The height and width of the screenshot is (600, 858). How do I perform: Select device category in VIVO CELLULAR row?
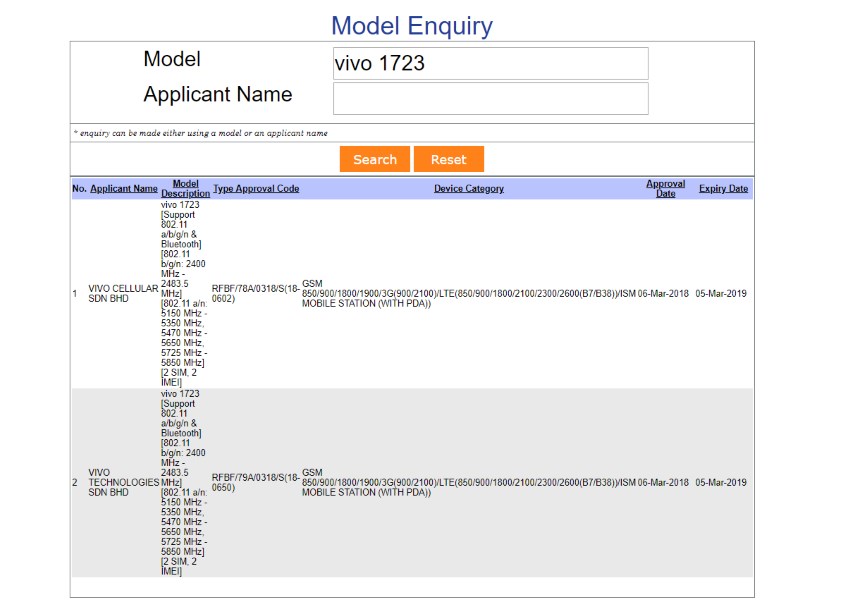[x=469, y=294]
